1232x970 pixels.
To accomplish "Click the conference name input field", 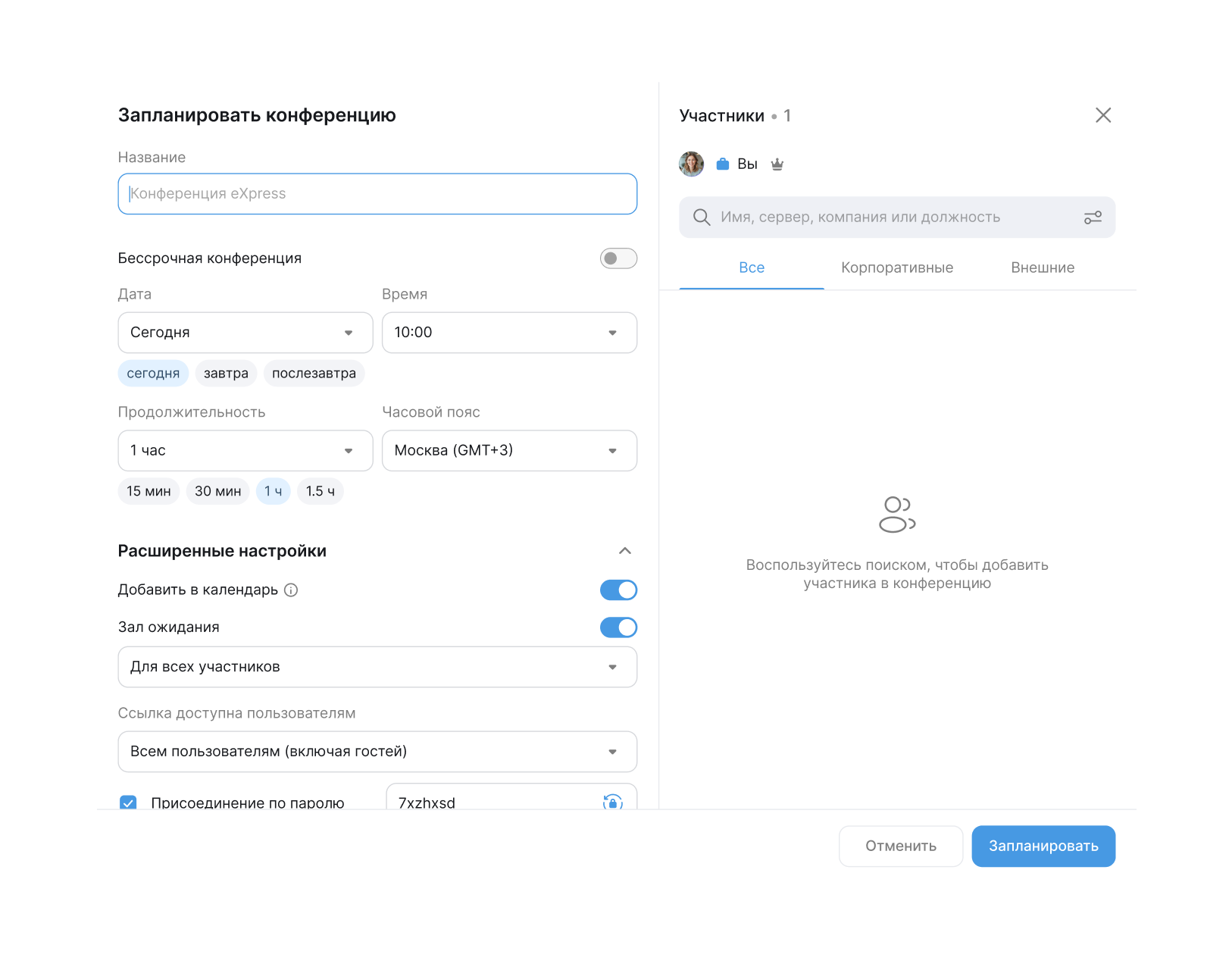I will coord(377,194).
